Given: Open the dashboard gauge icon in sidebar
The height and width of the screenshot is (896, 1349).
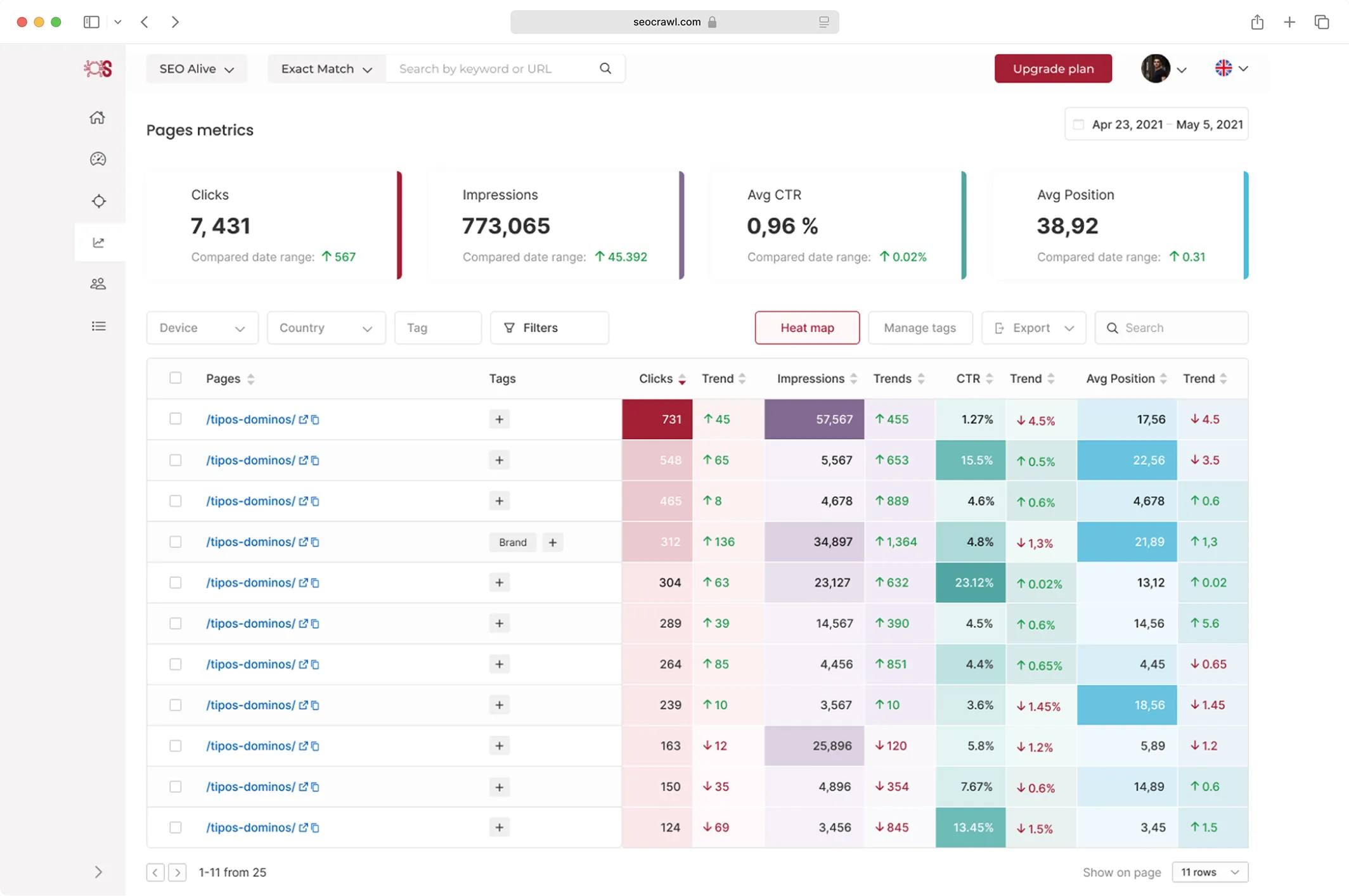Looking at the screenshot, I should coord(98,159).
